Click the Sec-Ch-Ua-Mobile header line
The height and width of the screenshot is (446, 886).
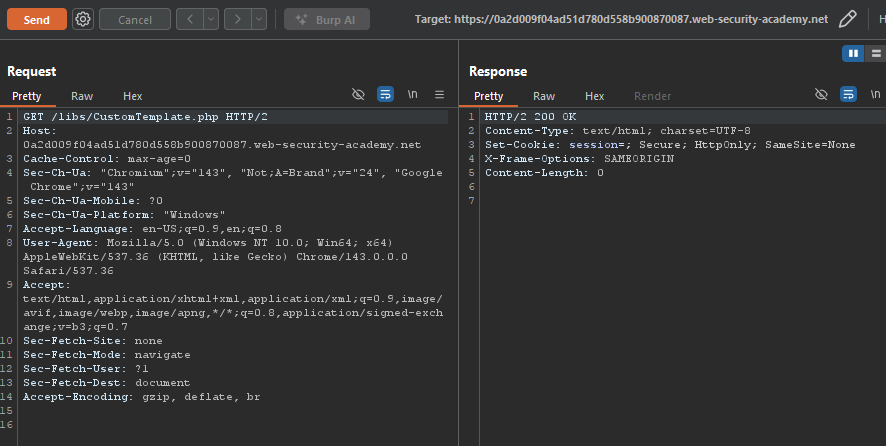coord(93,200)
